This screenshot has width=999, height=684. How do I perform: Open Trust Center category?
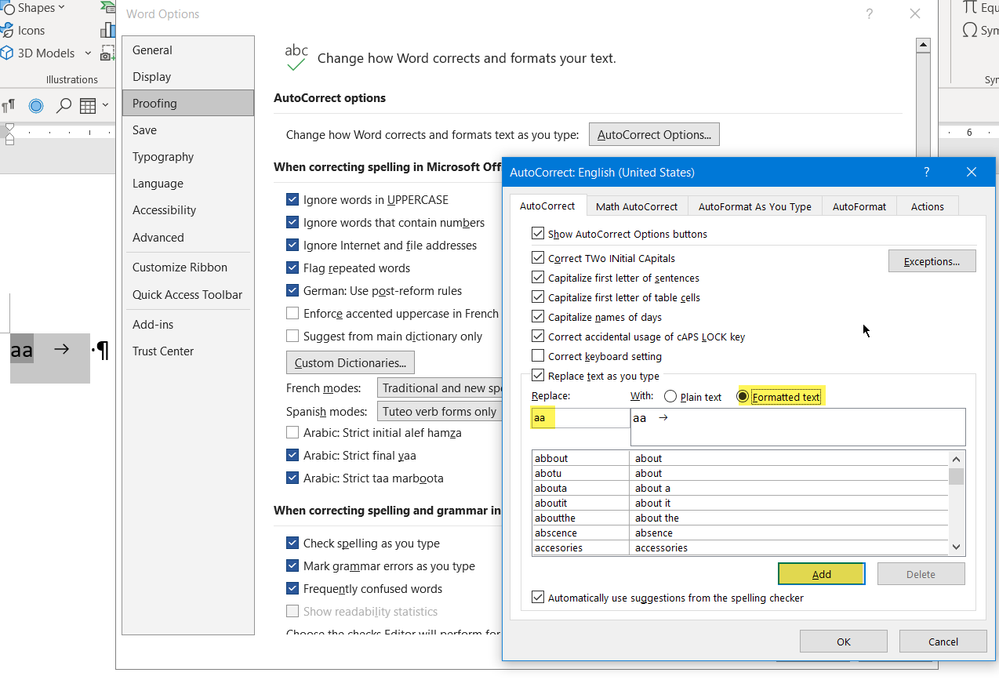pyautogui.click(x=188, y=351)
